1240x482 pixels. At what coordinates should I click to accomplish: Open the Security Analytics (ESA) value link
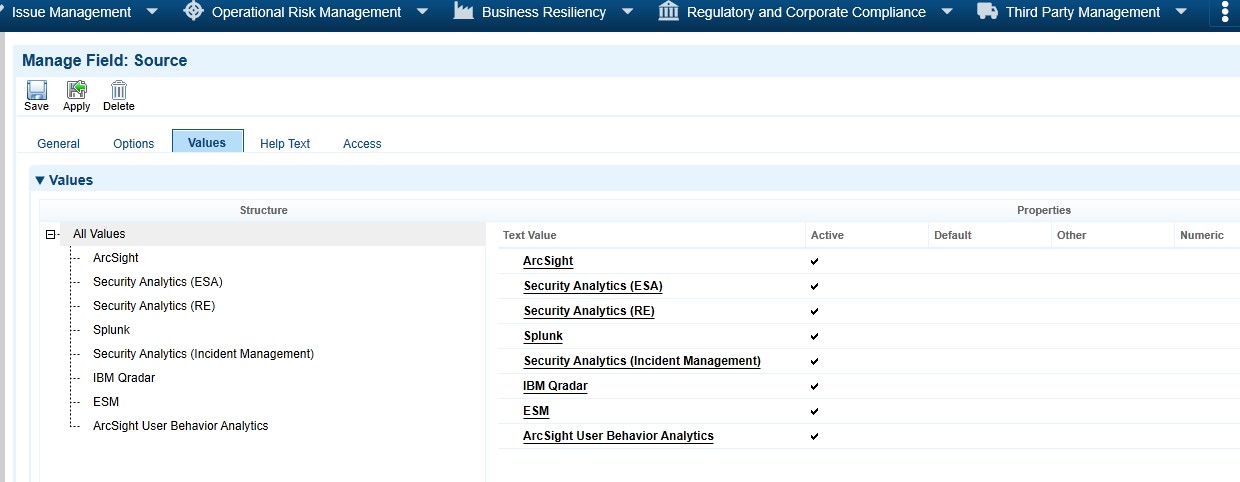tap(593, 286)
